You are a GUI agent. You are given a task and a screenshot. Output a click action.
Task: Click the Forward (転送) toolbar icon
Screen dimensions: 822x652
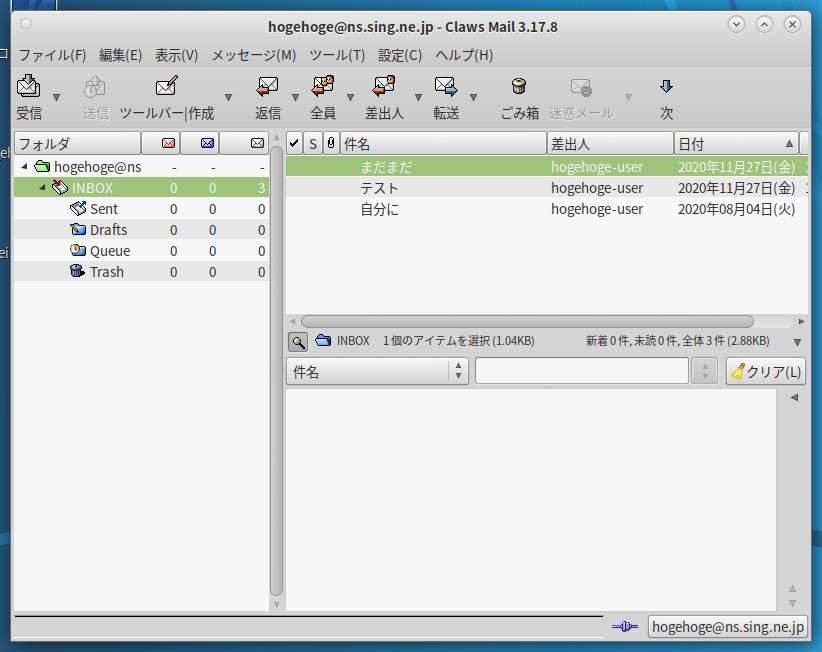point(446,86)
